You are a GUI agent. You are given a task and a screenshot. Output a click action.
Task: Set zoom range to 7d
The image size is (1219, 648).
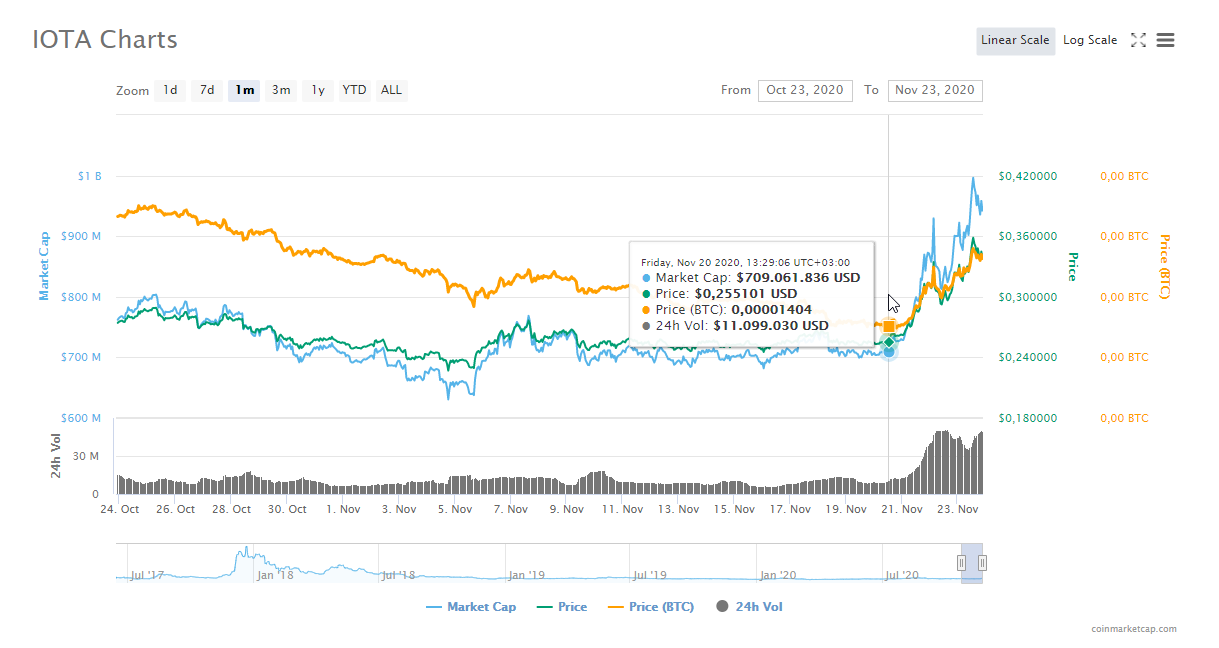[207, 90]
